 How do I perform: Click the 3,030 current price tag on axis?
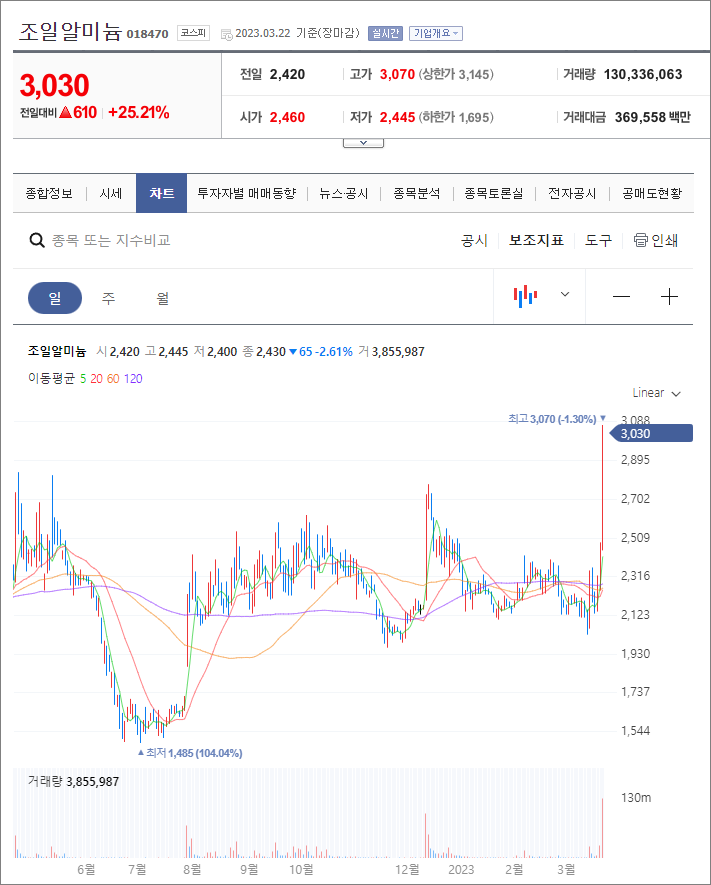[x=652, y=433]
